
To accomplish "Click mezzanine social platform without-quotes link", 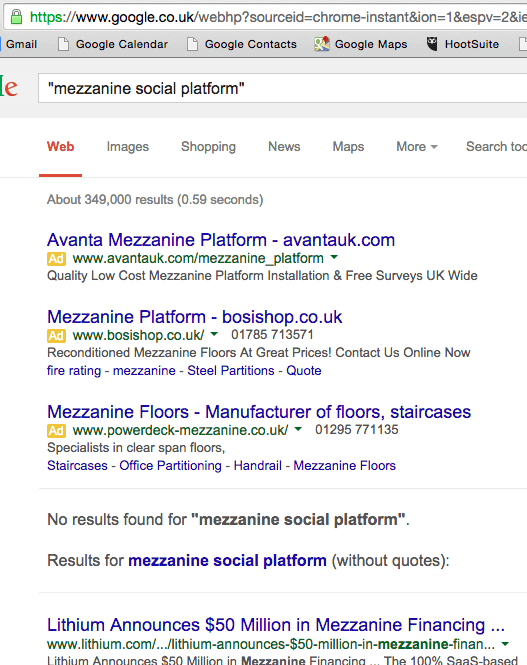I will pyautogui.click(x=227, y=561).
